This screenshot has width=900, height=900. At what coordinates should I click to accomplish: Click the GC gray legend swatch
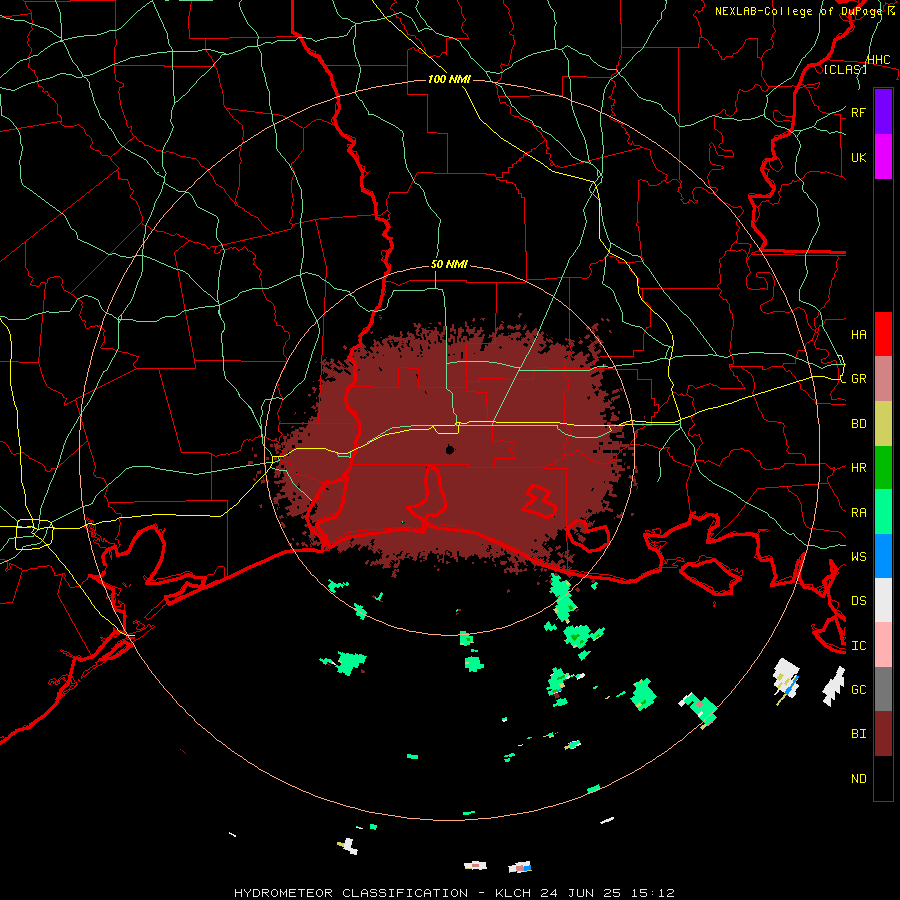click(883, 689)
